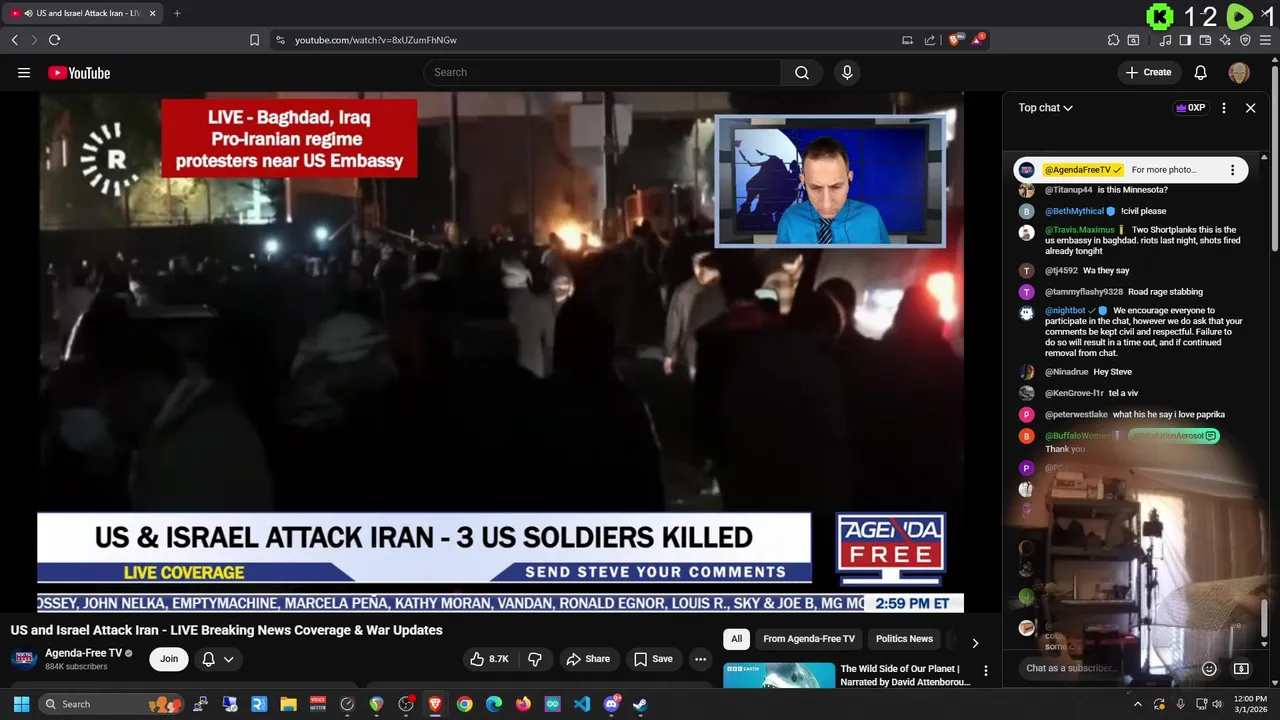Toggle browser sidebar panel icon
Screen dimensions: 1280x720
[1185, 40]
